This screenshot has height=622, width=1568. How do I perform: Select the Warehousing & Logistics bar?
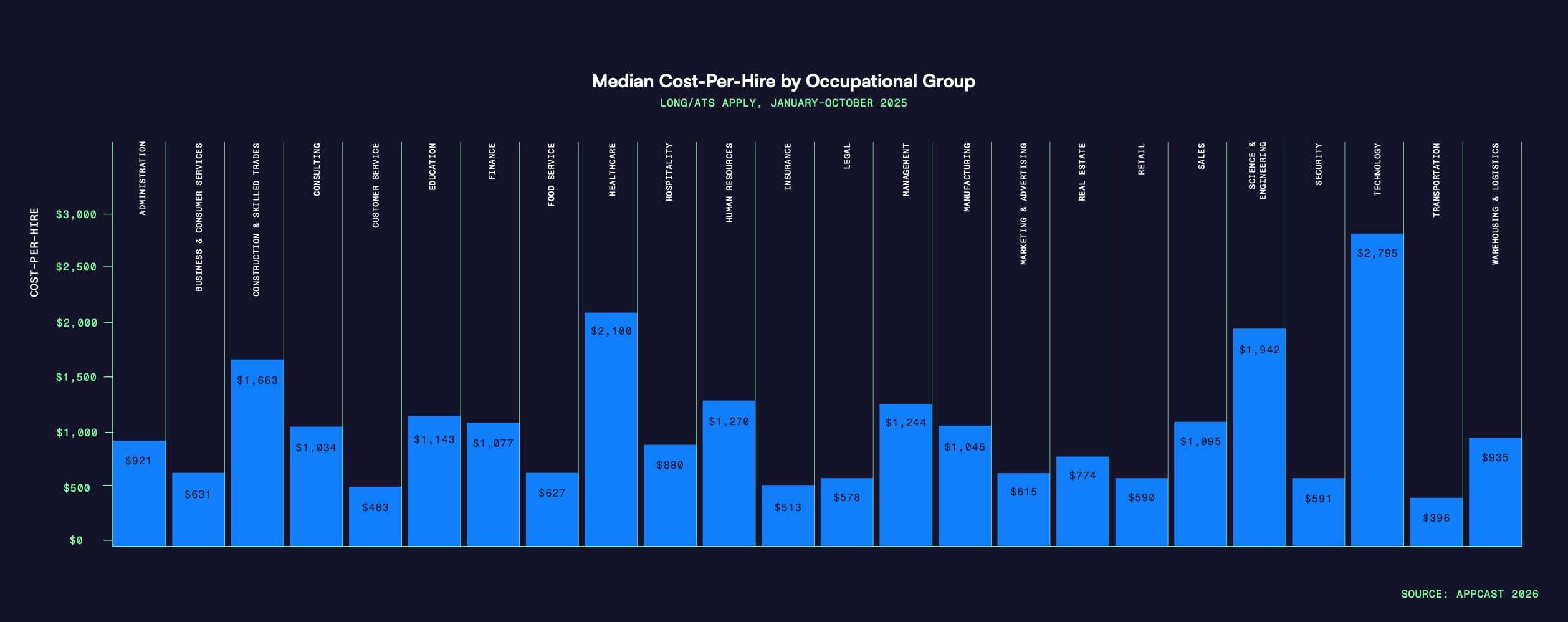1494,492
